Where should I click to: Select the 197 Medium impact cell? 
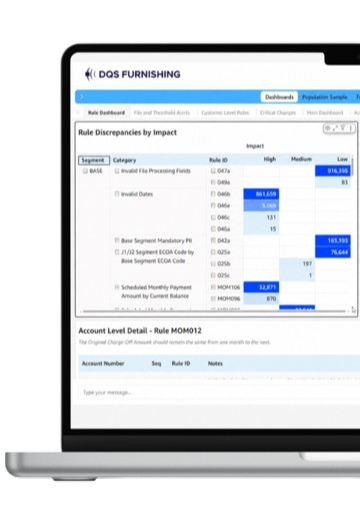click(297, 264)
